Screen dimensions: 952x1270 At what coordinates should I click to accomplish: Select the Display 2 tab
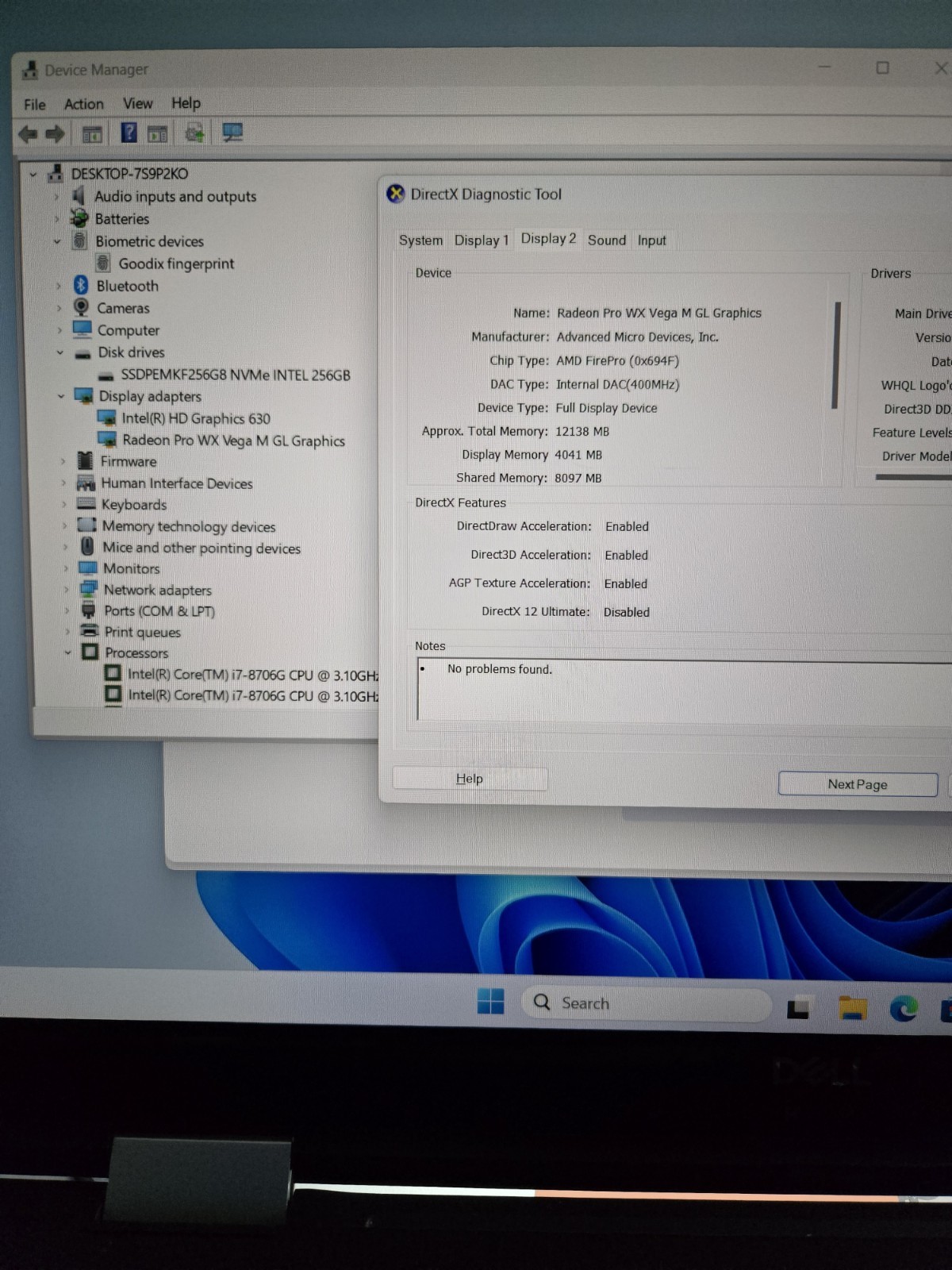point(548,239)
